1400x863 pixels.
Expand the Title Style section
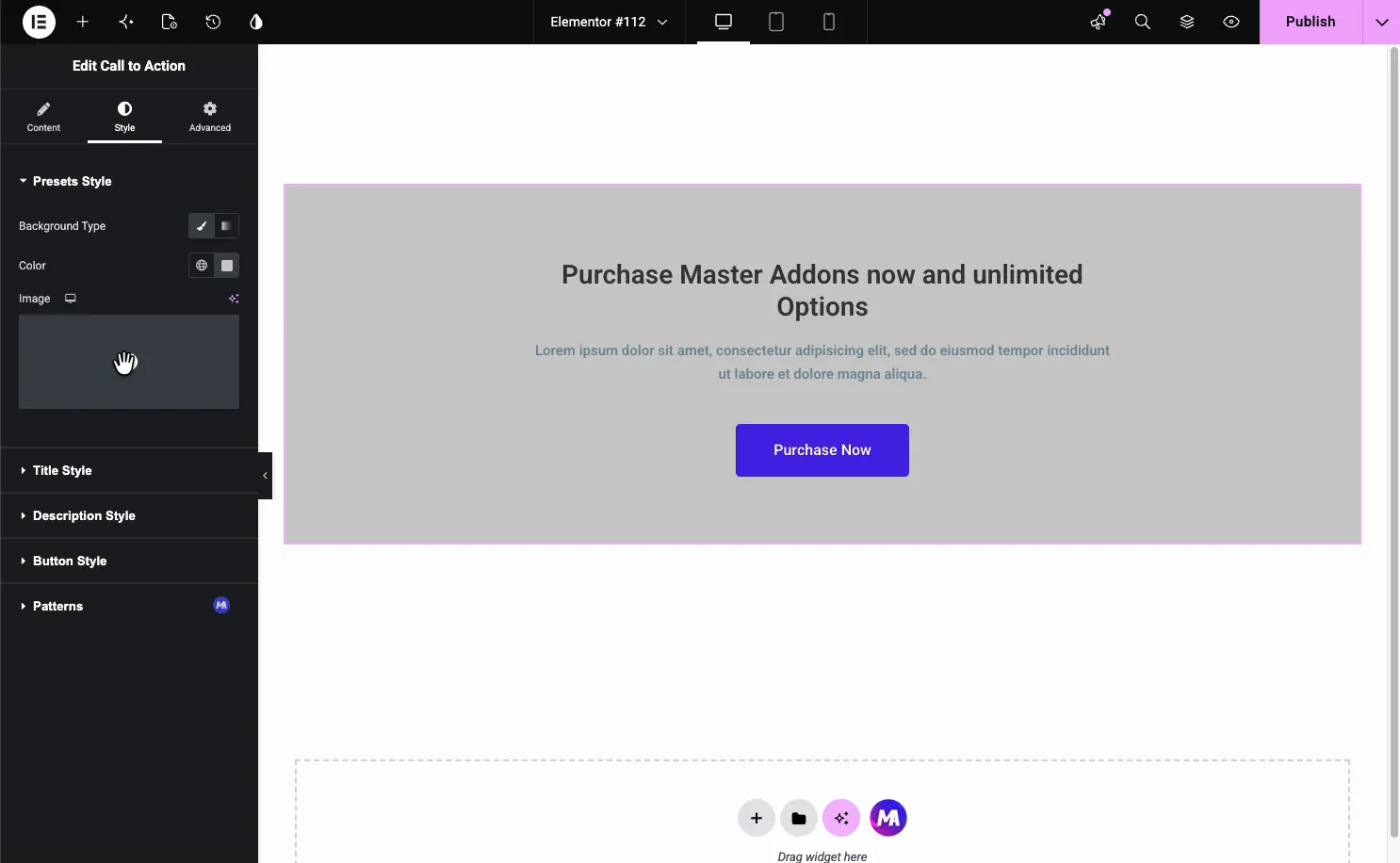pyautogui.click(x=129, y=470)
